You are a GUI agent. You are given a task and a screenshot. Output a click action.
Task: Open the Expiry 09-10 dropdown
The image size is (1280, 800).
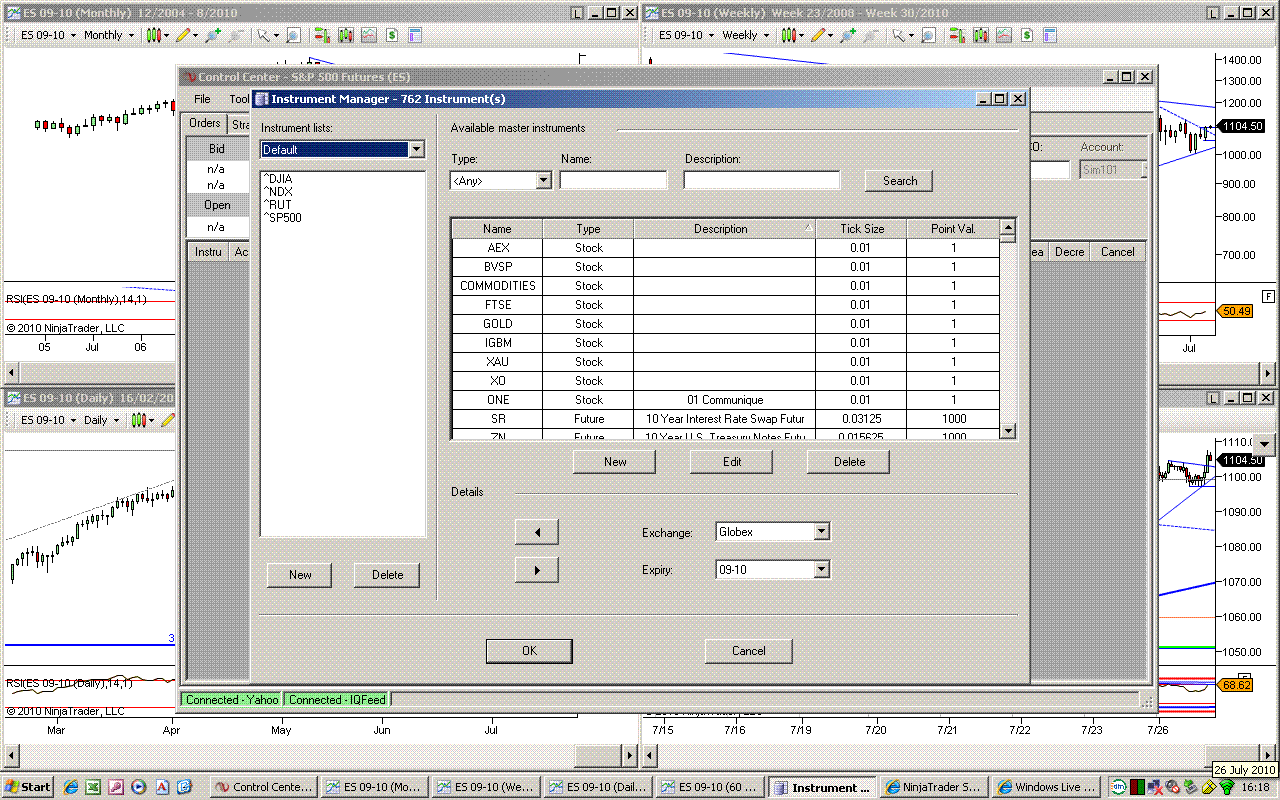pyautogui.click(x=821, y=570)
